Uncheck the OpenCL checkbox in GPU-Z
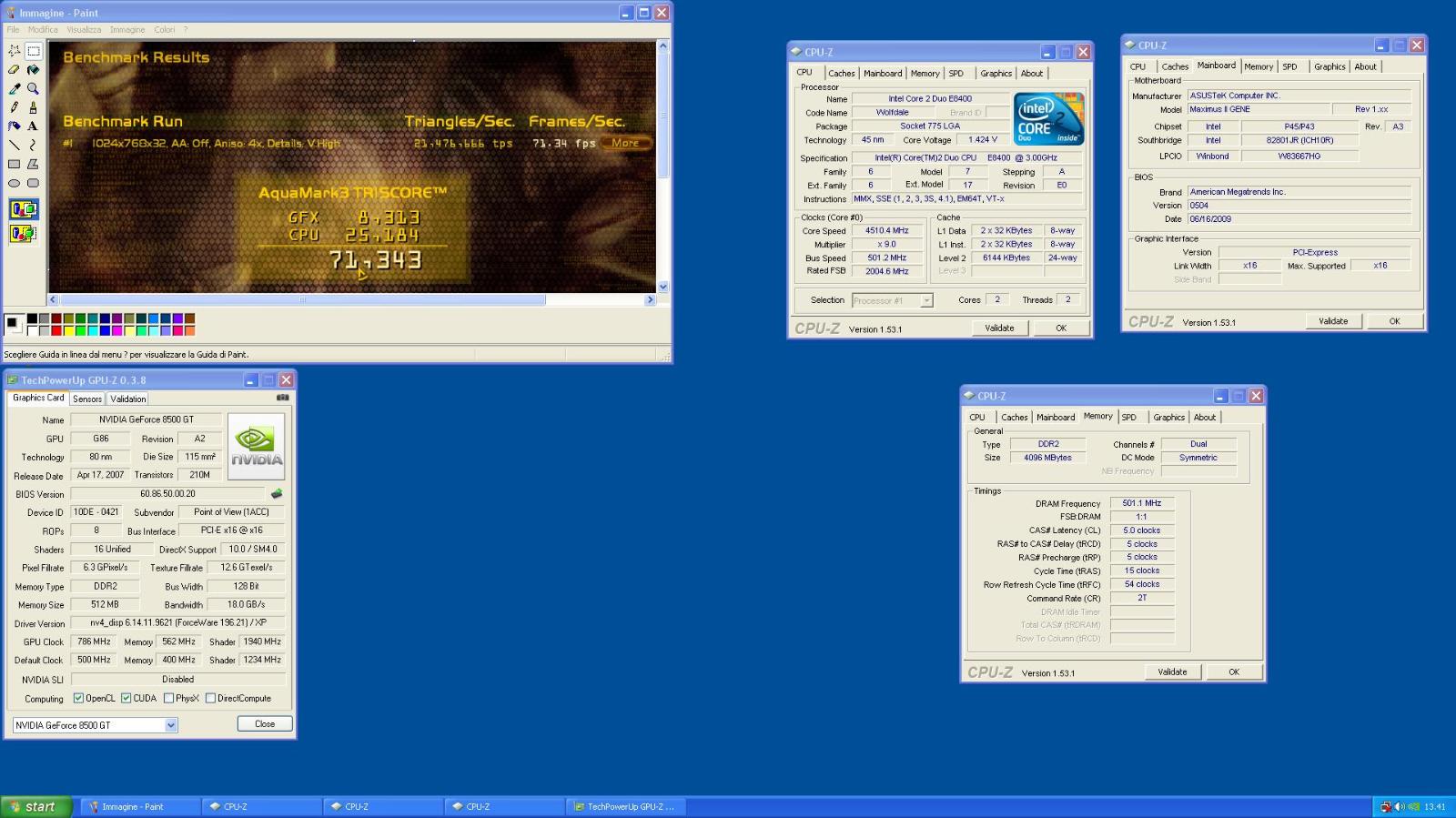 [78, 698]
